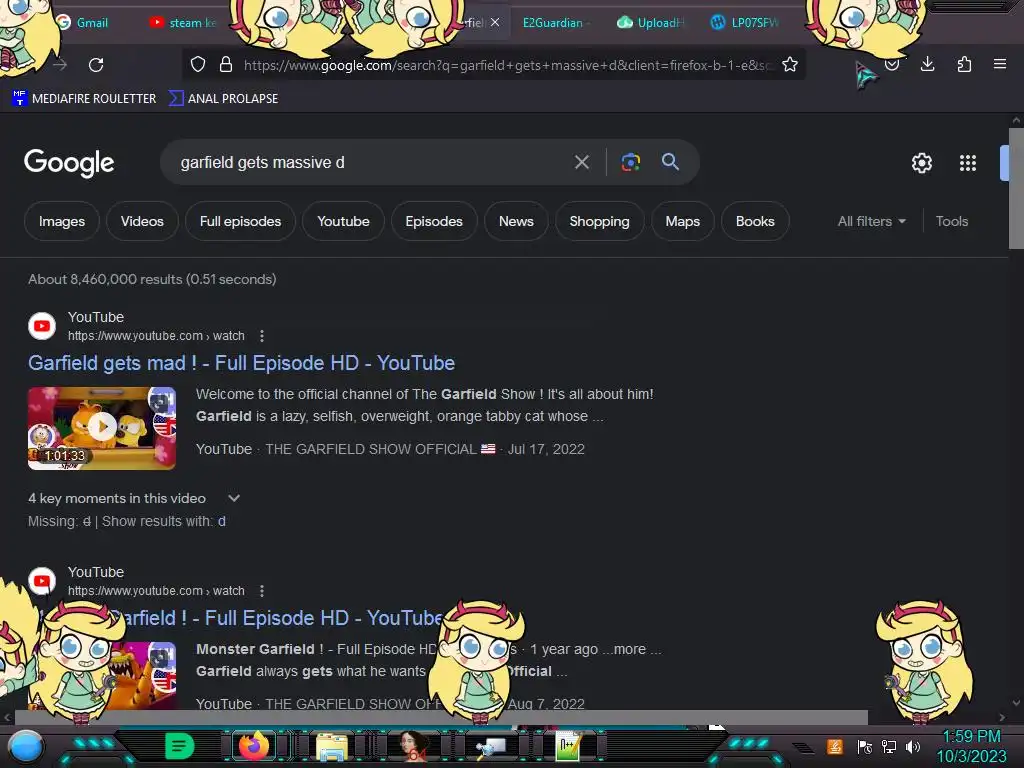
Task: Open the Action Center flag tray icon
Action: pos(864,746)
